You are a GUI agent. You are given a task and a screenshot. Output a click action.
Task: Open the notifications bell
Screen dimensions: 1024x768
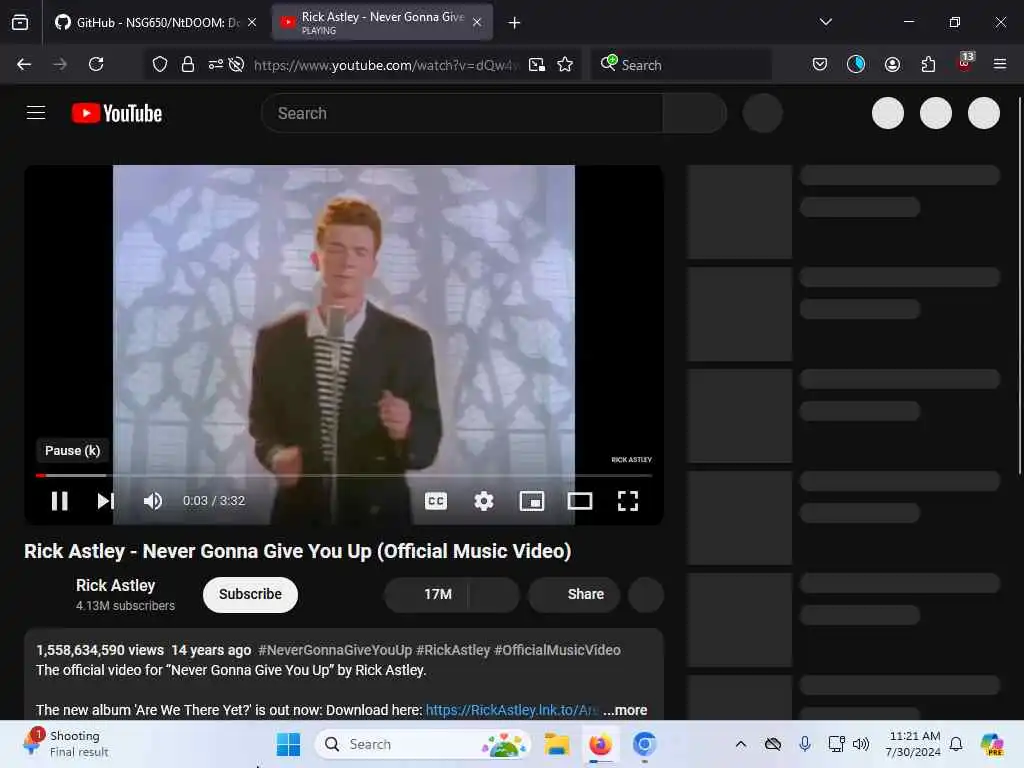pos(956,744)
